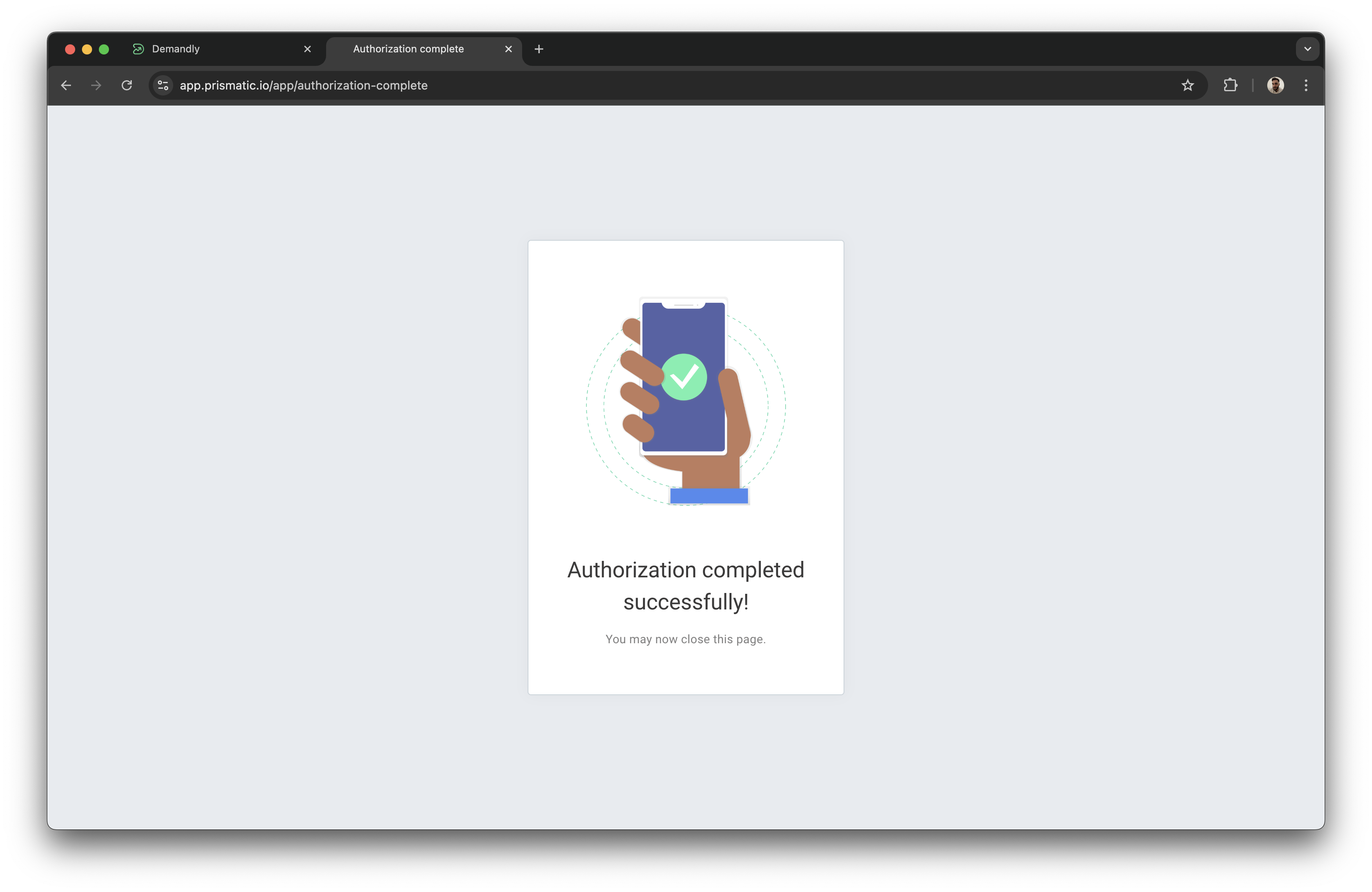Open the browser profile avatar
Screen dimensions: 1372x892
tap(1276, 85)
